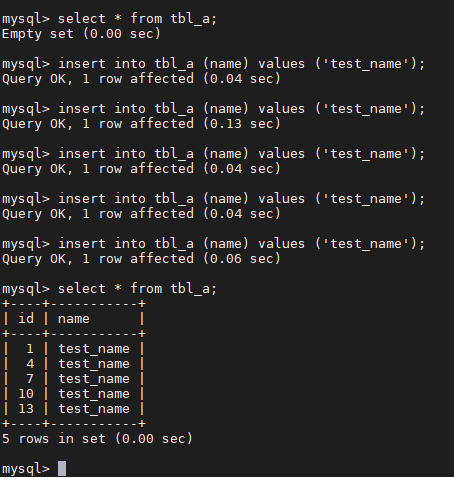Click test_name value in the row with id 13
The width and height of the screenshot is (454, 478).
point(94,409)
